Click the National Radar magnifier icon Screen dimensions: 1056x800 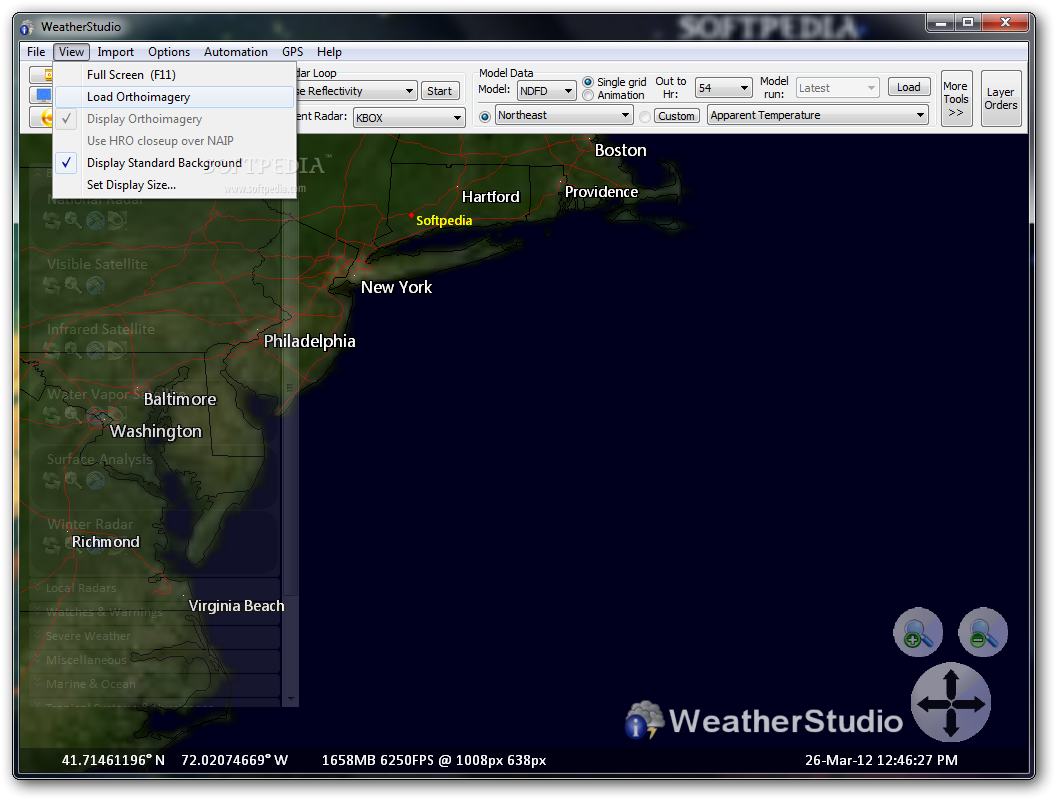coord(73,220)
